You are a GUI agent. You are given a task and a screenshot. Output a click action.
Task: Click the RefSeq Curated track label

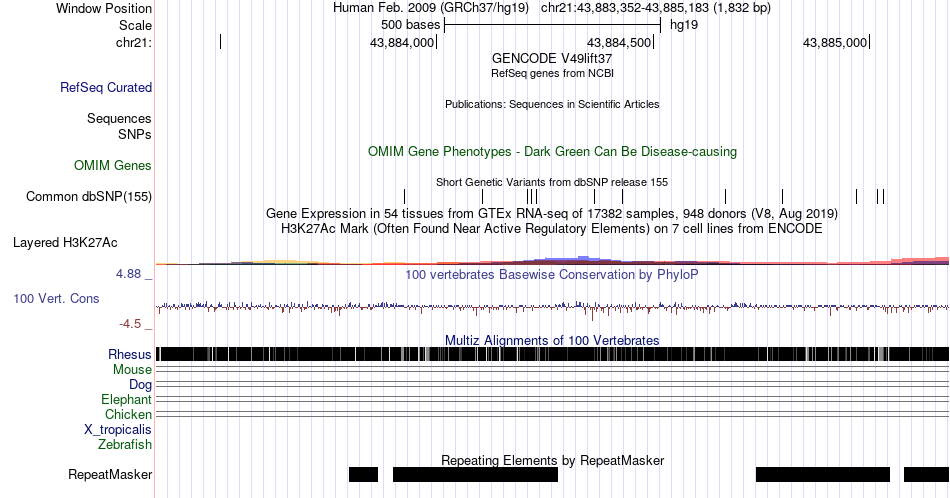click(105, 87)
